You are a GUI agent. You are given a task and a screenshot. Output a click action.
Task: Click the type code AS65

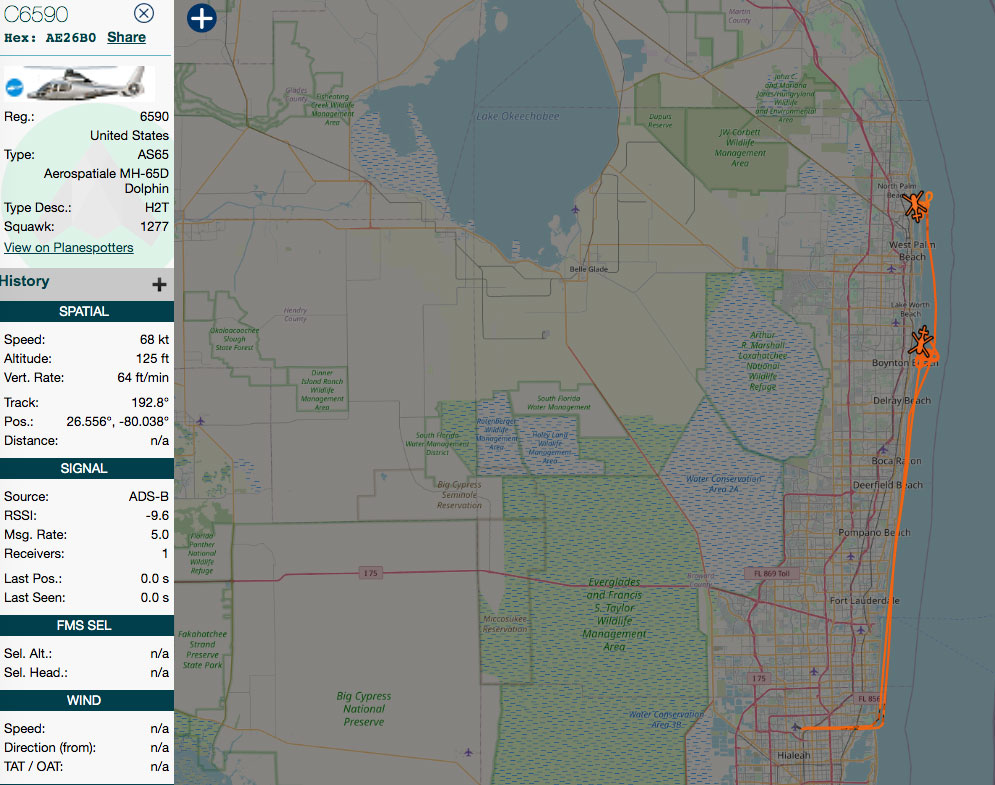point(153,155)
